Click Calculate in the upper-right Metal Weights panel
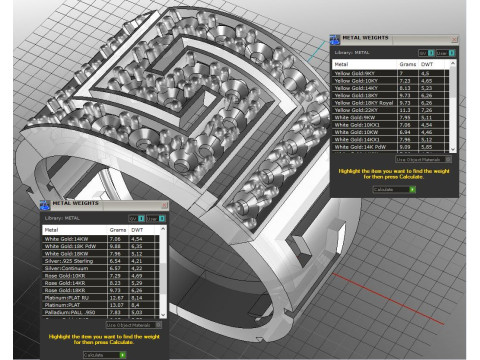This screenshot has width=480, height=360. (x=394, y=189)
